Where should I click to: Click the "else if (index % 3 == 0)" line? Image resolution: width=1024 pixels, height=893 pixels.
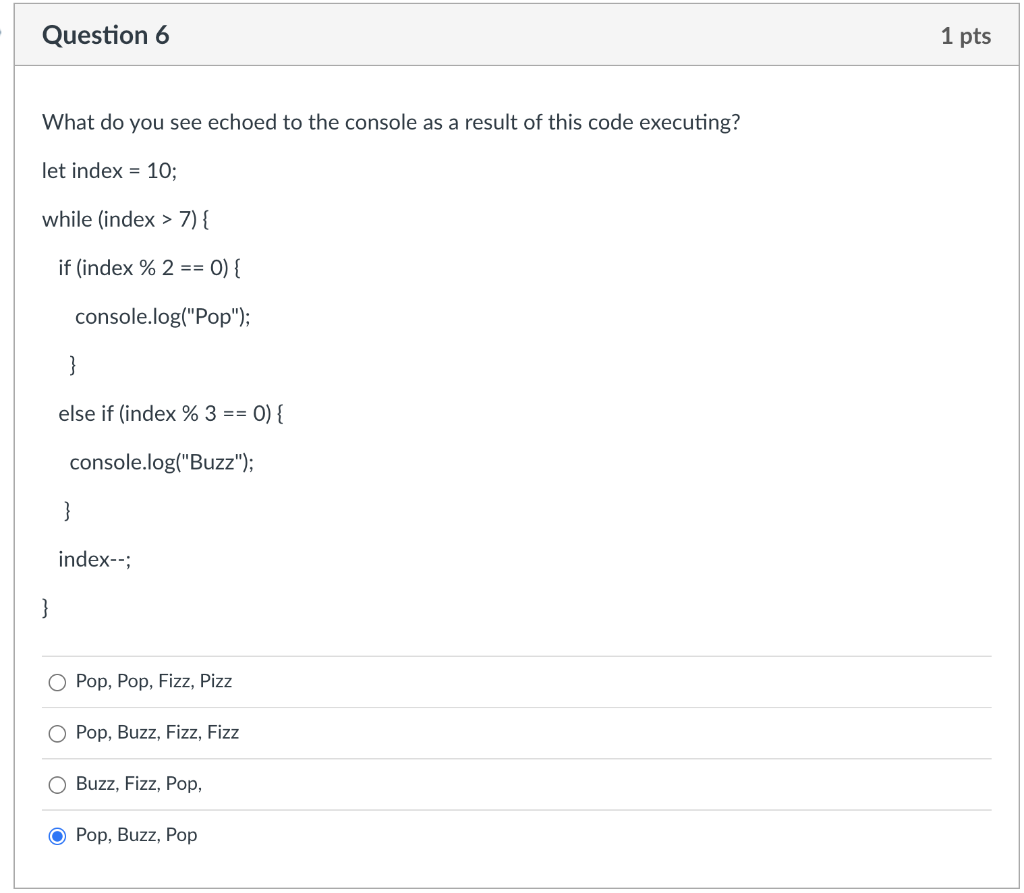tap(171, 413)
